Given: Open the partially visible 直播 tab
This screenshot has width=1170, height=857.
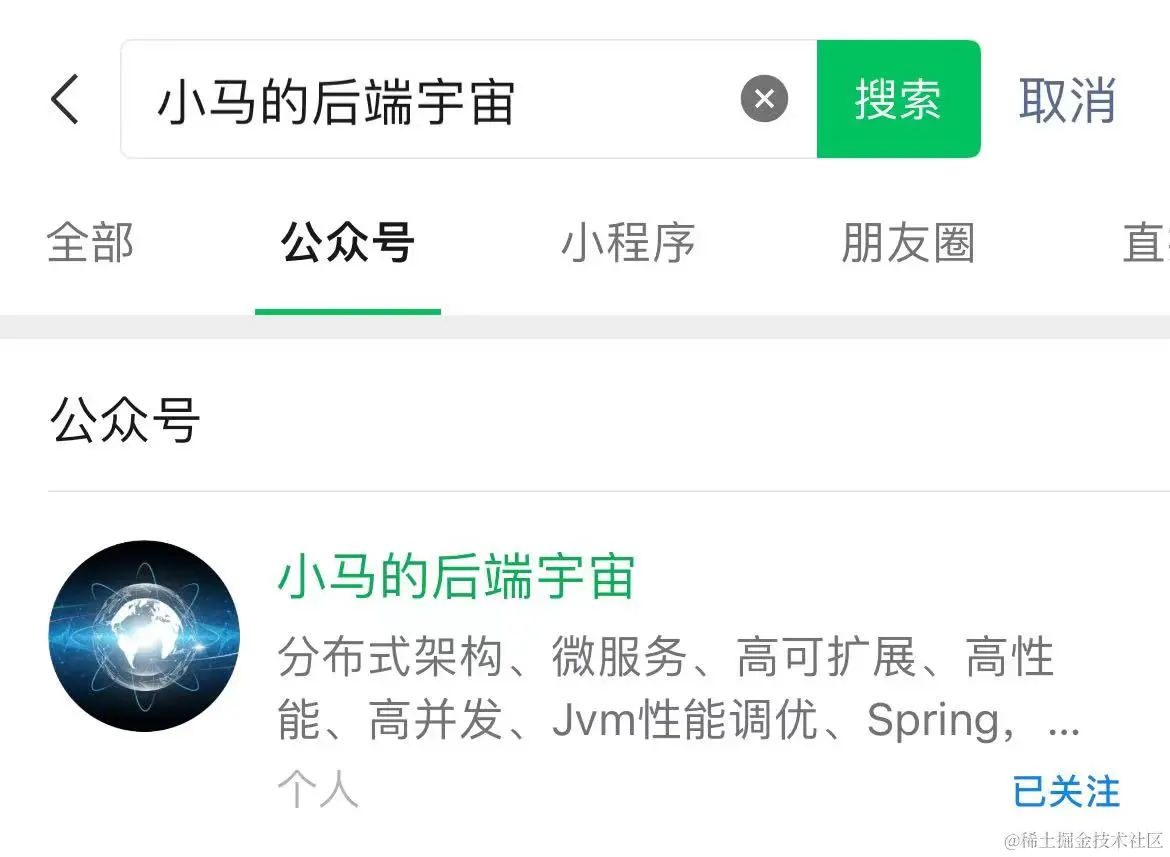Looking at the screenshot, I should click(1146, 242).
